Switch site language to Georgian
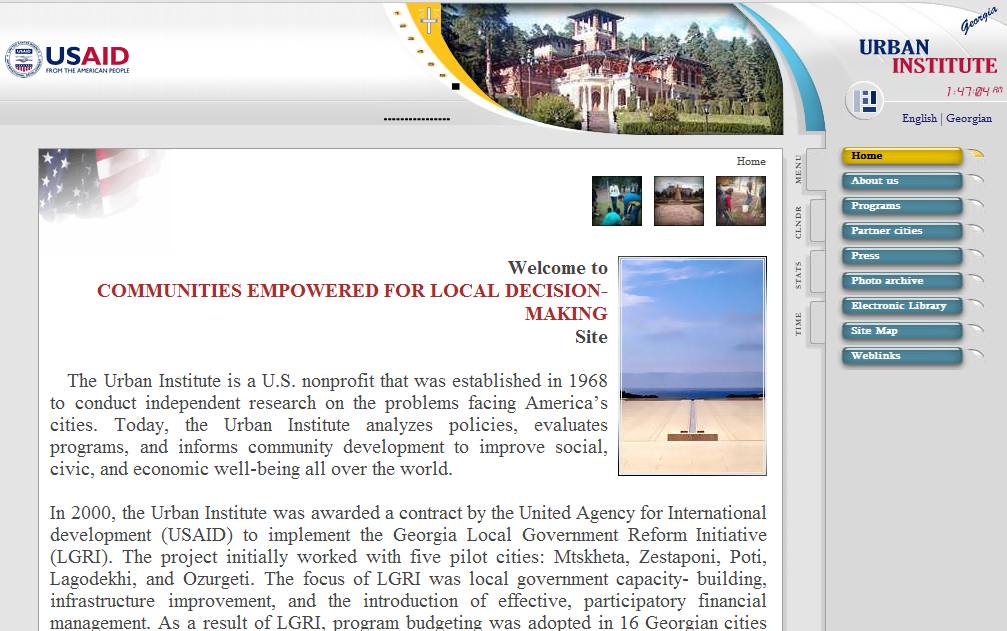Viewport: 1007px width, 631px height. coord(969,118)
